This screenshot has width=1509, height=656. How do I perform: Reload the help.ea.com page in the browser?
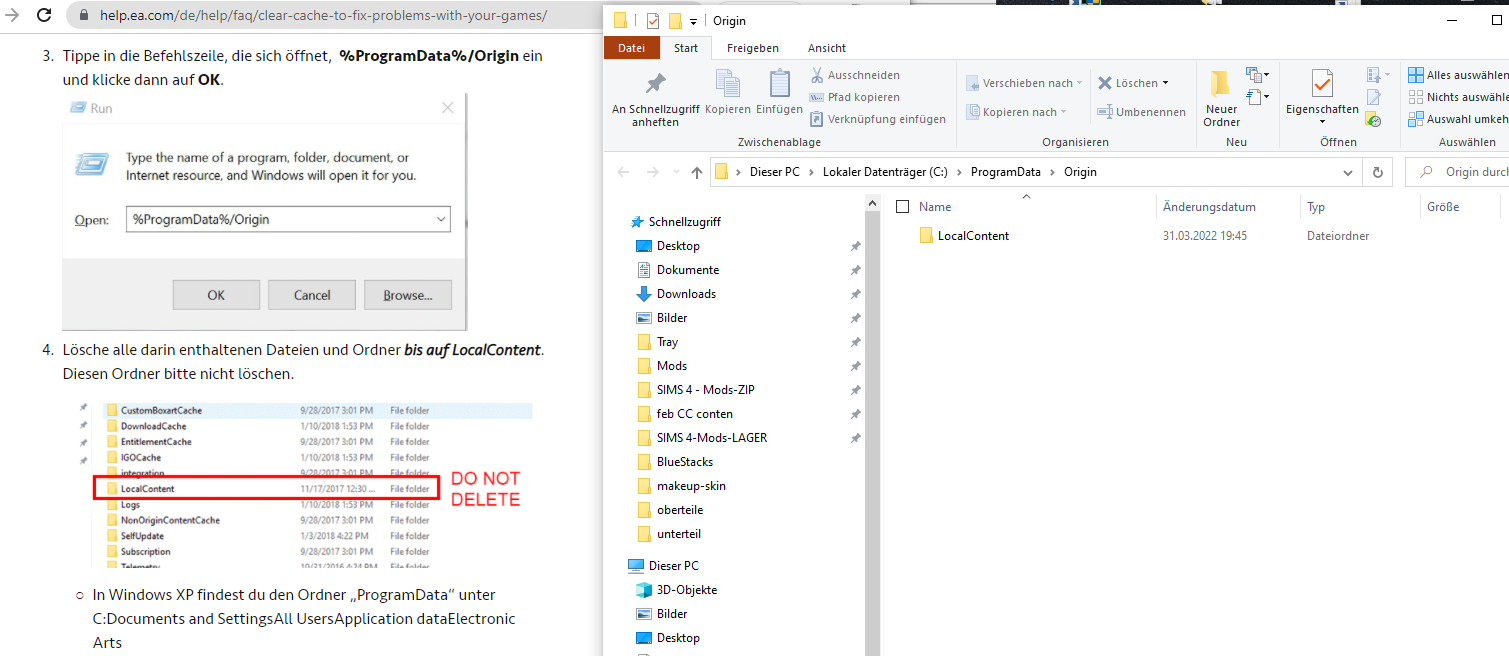(44, 15)
